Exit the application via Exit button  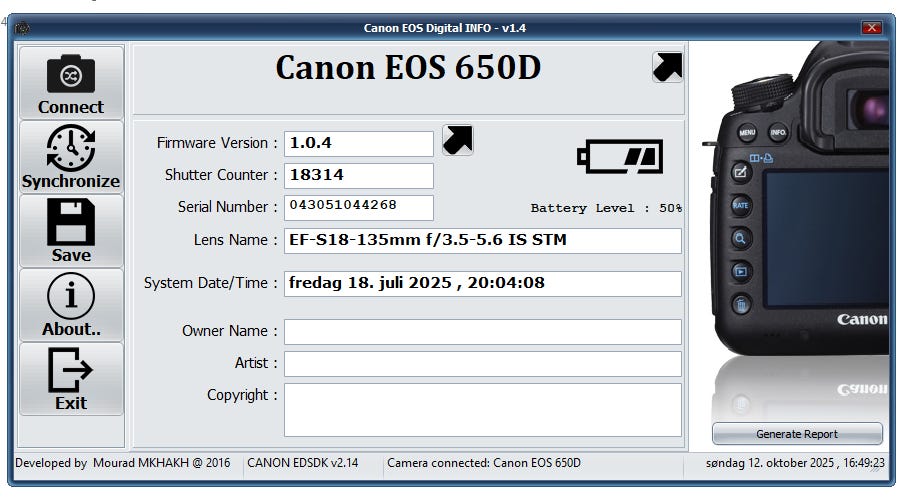[71, 379]
